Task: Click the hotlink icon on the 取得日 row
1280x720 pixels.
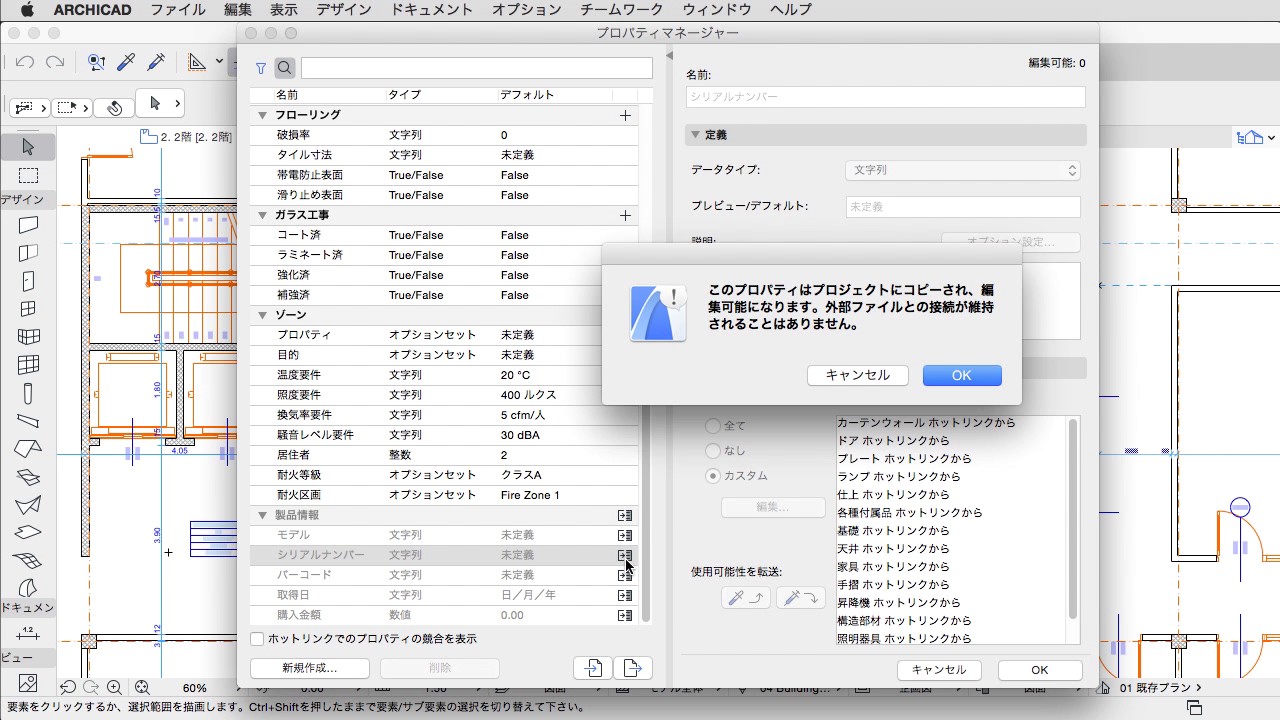Action: click(625, 595)
